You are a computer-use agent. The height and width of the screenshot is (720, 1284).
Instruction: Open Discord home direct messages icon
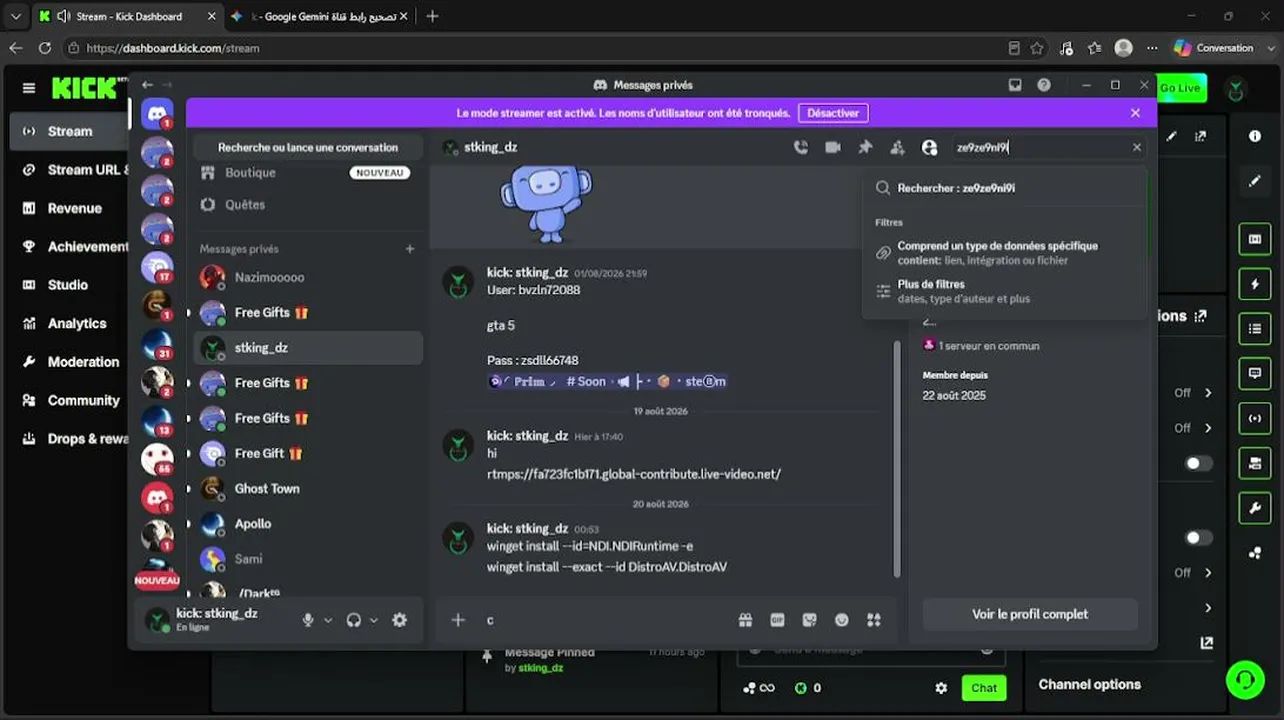(x=157, y=114)
